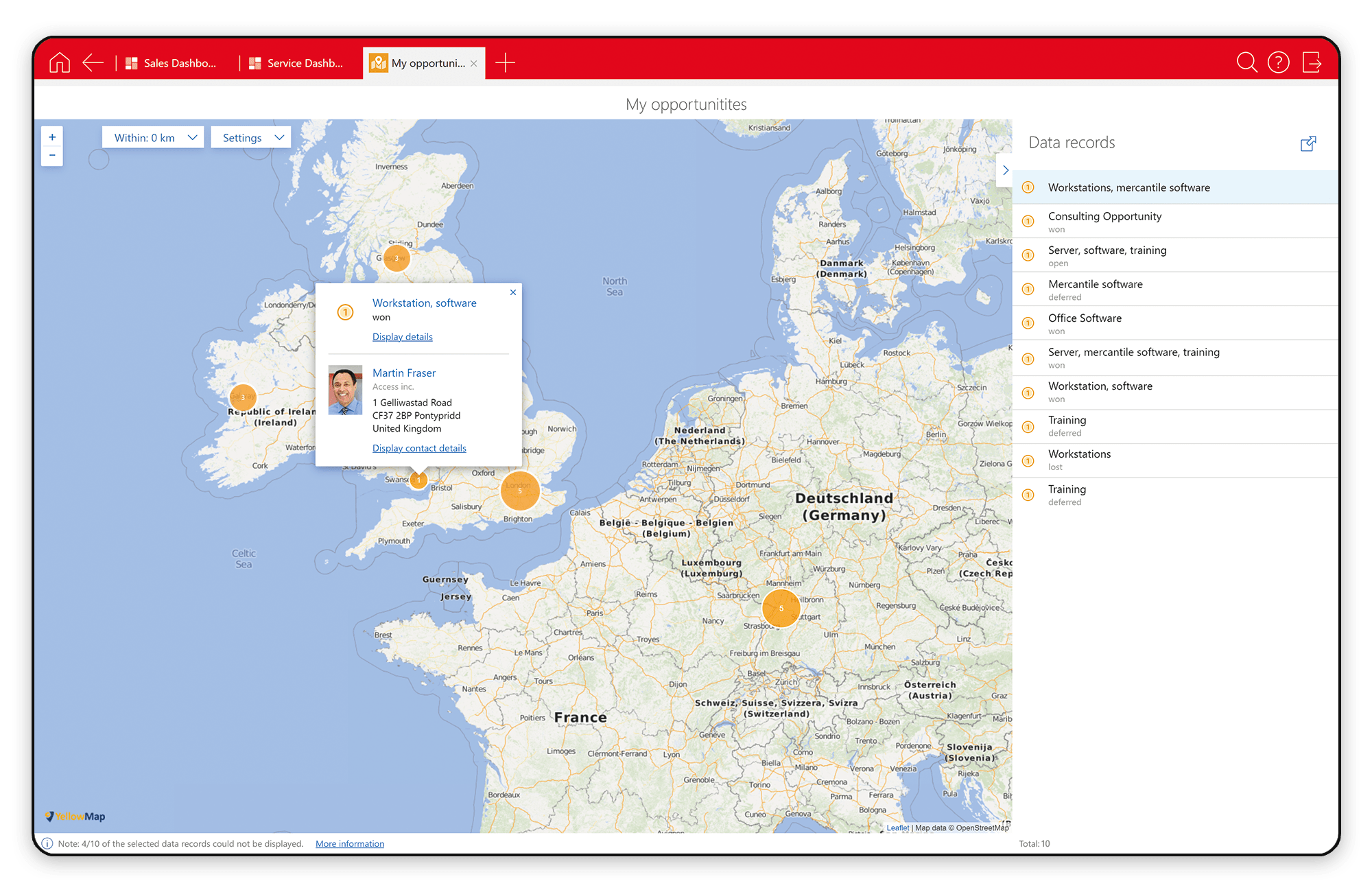Select the Consulting Opportunity record

(1175, 221)
